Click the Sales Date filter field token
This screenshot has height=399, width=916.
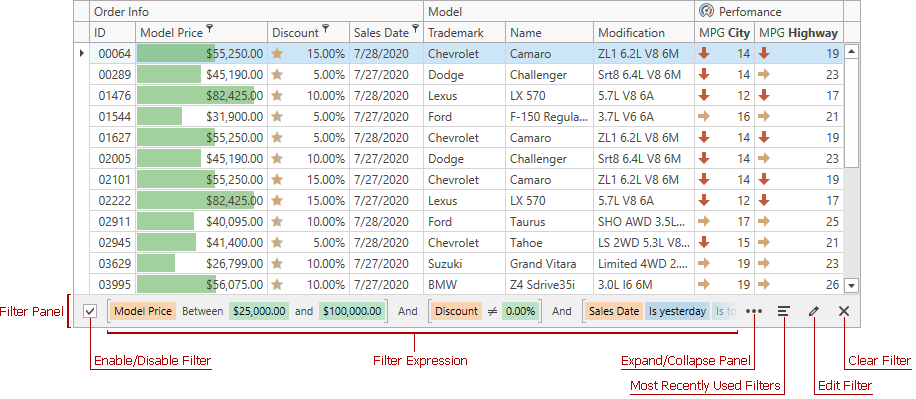[x=614, y=311]
